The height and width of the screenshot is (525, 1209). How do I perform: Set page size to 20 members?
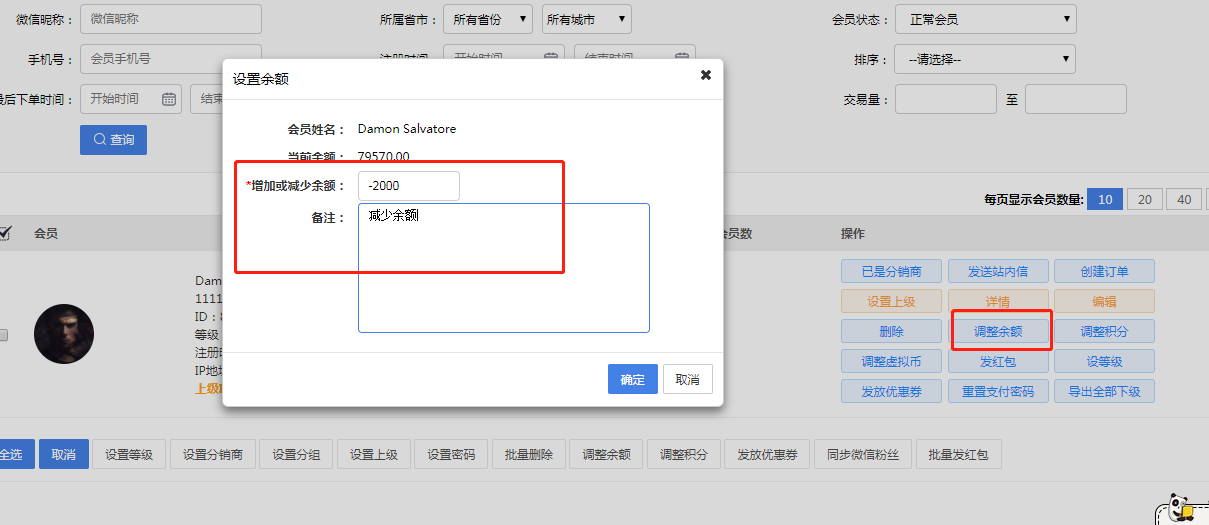(x=1144, y=199)
